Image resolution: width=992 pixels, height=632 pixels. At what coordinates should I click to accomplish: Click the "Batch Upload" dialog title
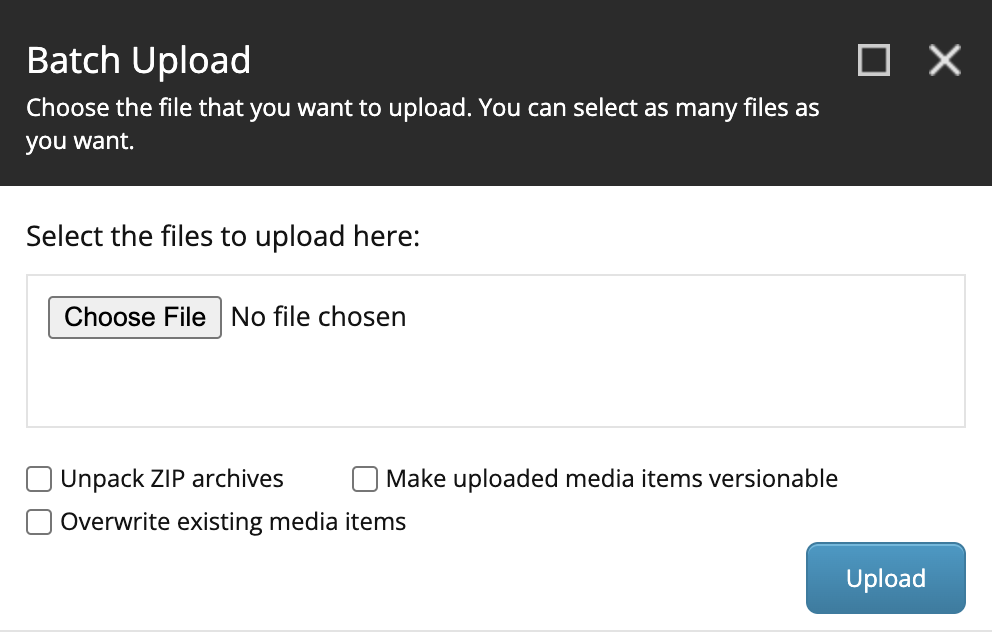point(138,61)
